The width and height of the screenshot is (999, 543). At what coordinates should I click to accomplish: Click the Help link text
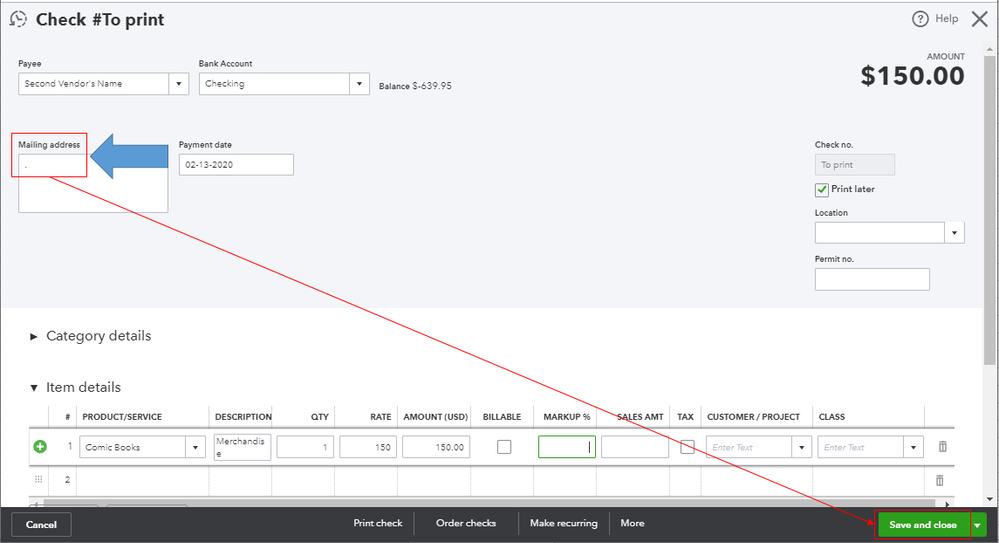947,18
